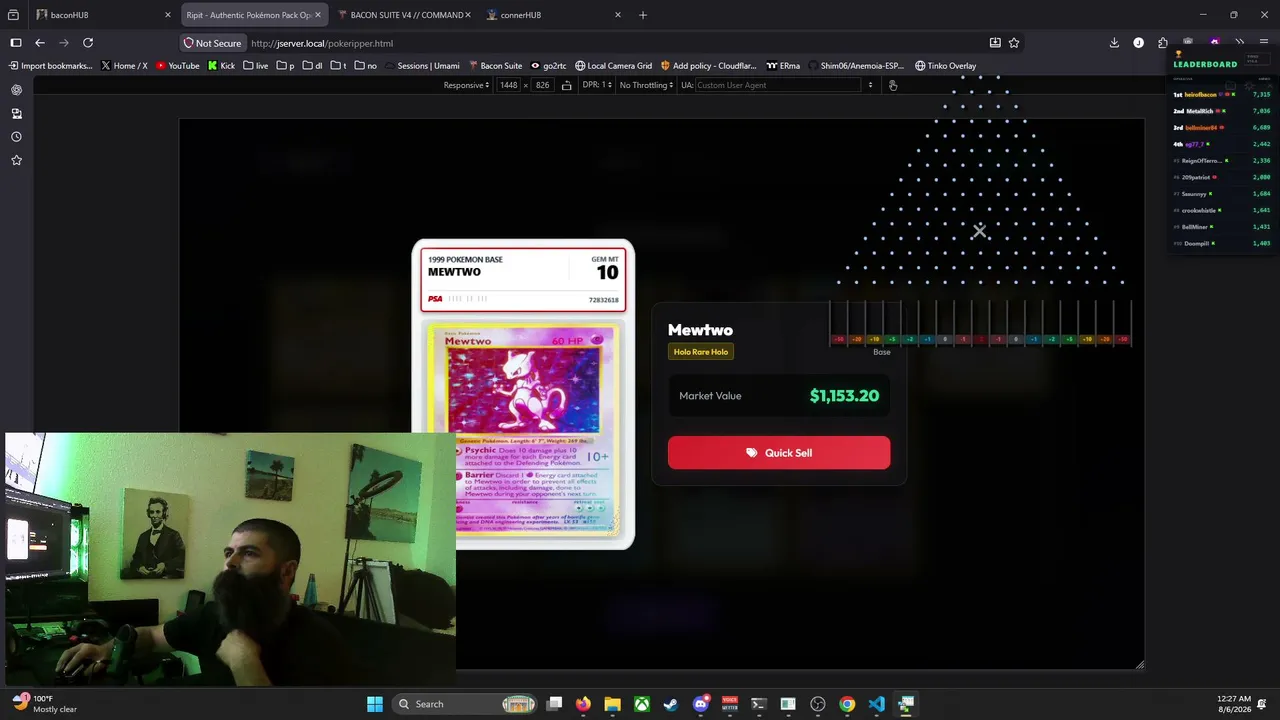Image resolution: width=1280 pixels, height=720 pixels.
Task: Expand the no bookmarks folder
Action: (366, 66)
